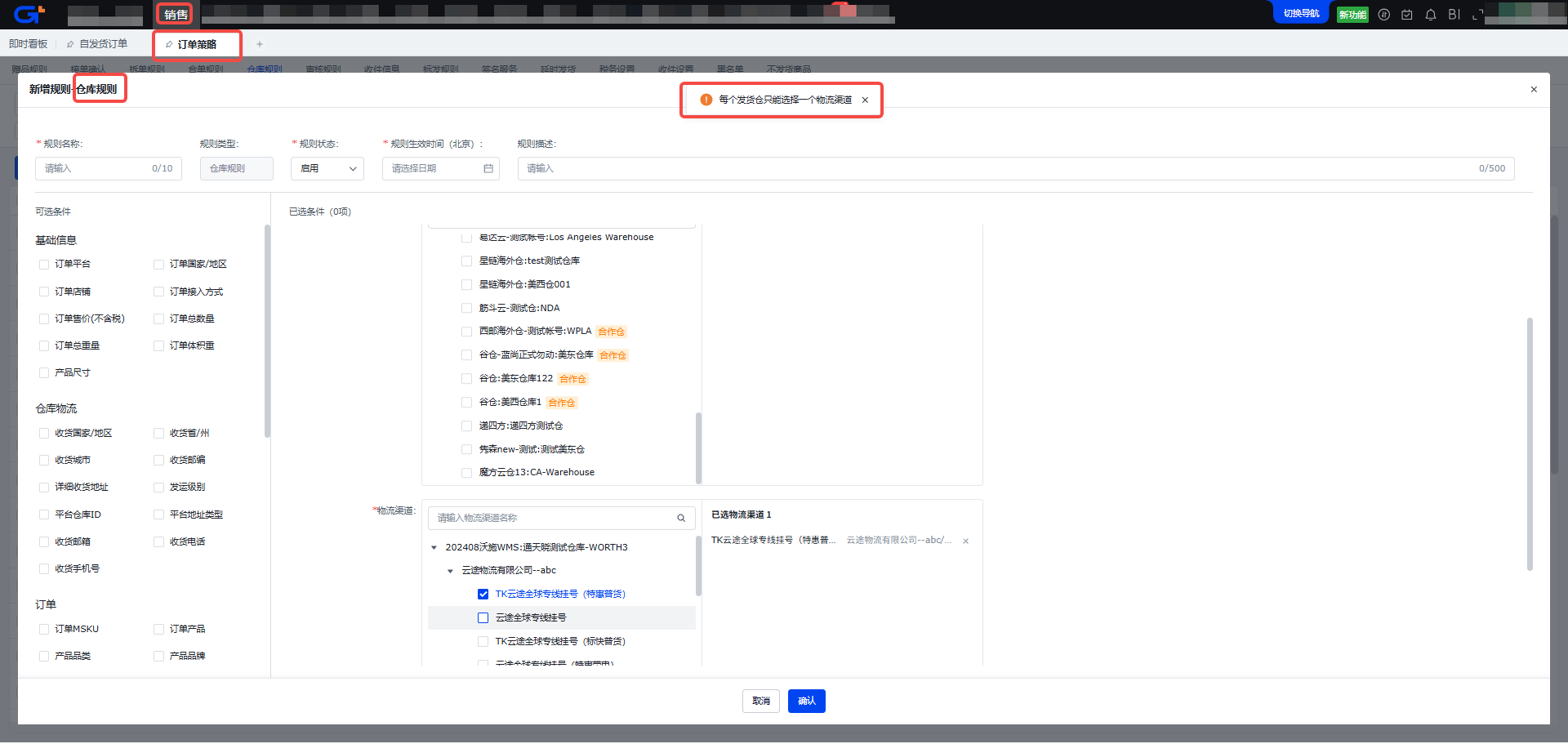1568x744 pixels.
Task: Check the 订单店铺 condition
Action: (x=44, y=292)
